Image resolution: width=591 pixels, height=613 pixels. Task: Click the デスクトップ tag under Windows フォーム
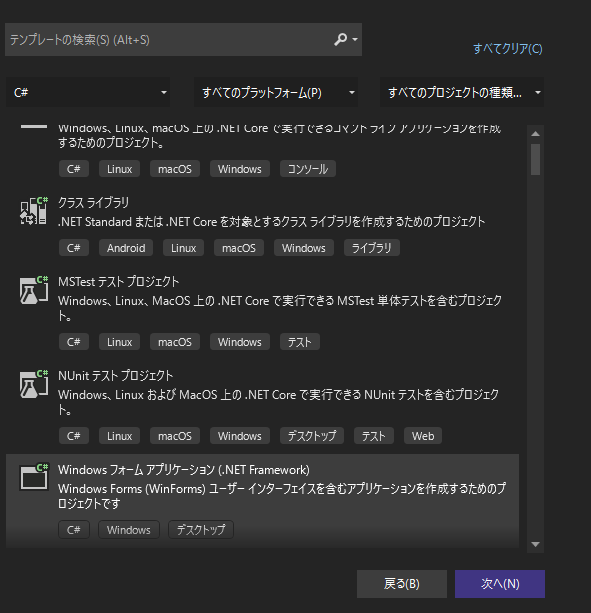[201, 530]
